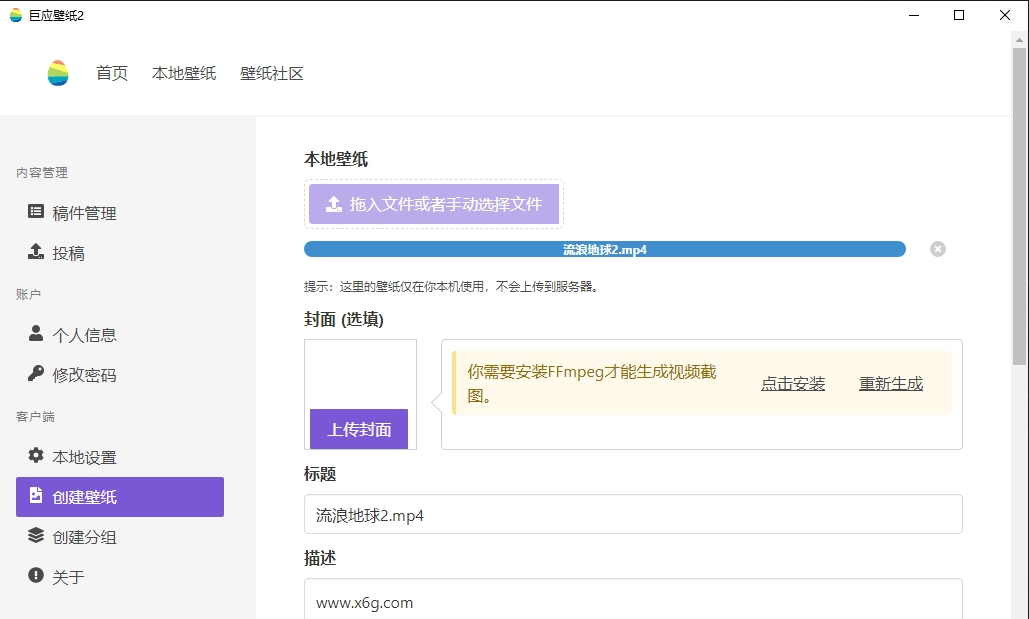Viewport: 1029px width, 619px height.
Task: Switch to the 本地壁纸 tab
Action: tap(184, 73)
